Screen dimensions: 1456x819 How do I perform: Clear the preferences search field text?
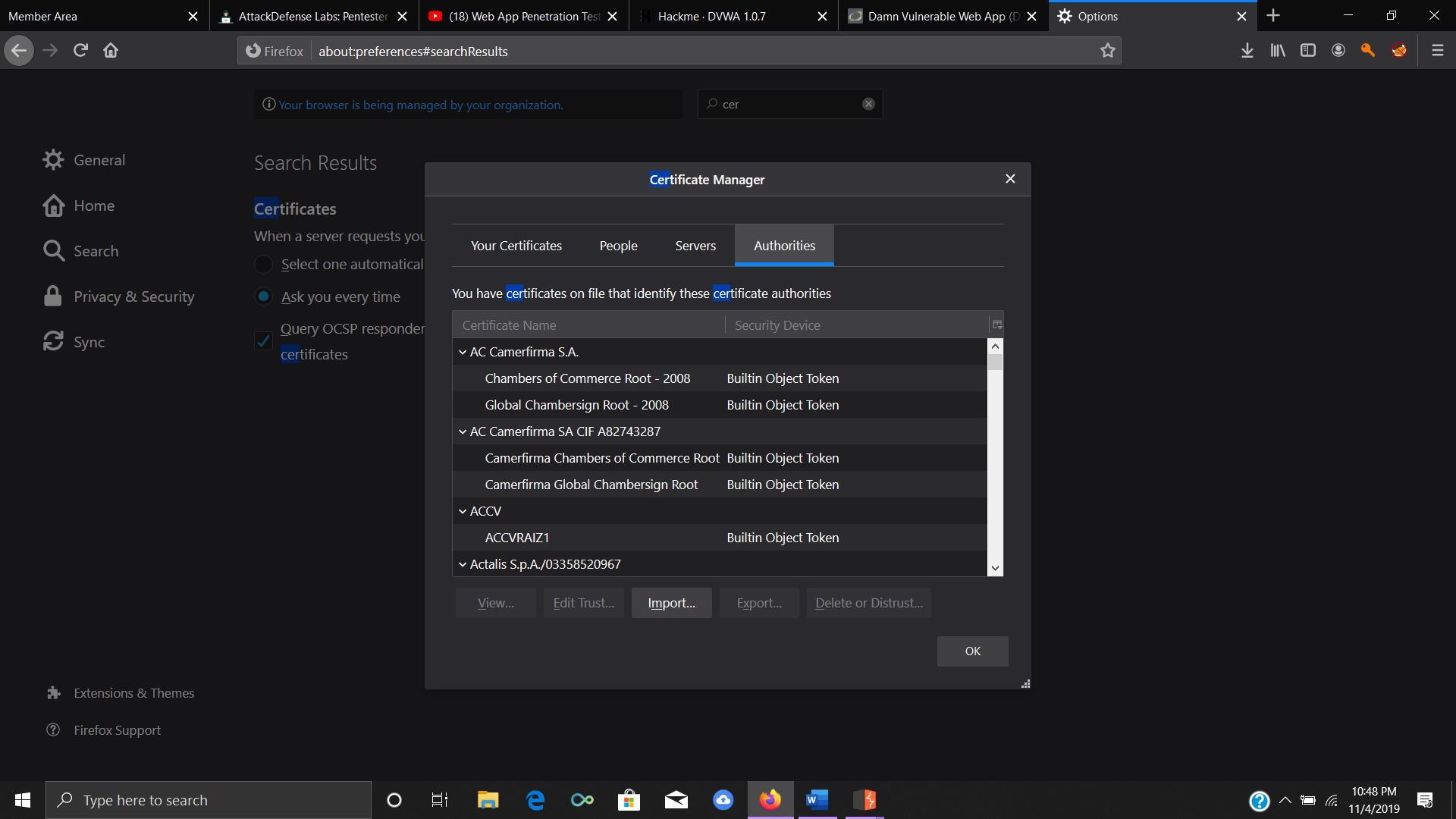pyautogui.click(x=868, y=104)
